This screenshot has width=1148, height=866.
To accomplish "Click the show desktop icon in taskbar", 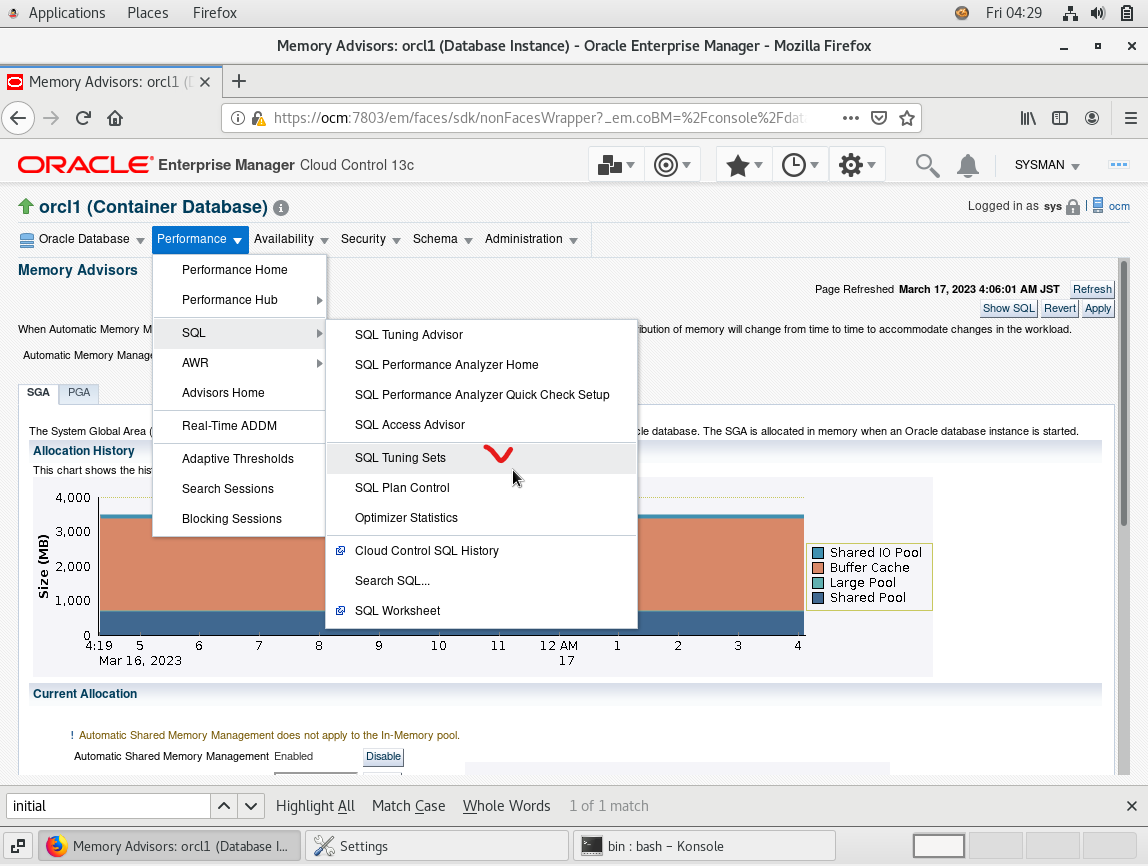I will coord(18,846).
